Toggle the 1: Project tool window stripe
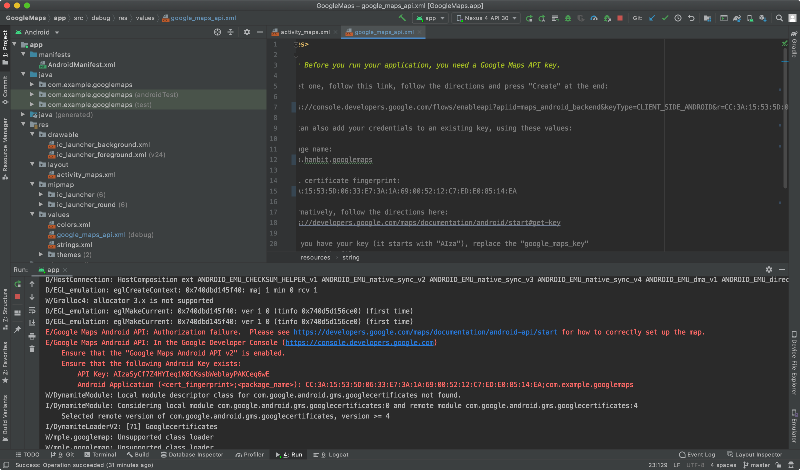This screenshot has width=800, height=470. point(5,47)
